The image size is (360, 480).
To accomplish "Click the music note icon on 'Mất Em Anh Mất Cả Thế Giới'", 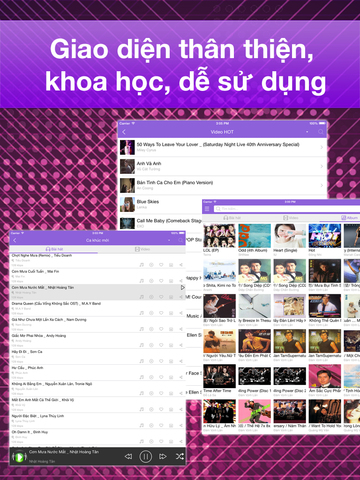I will pyautogui.click(x=142, y=409).
